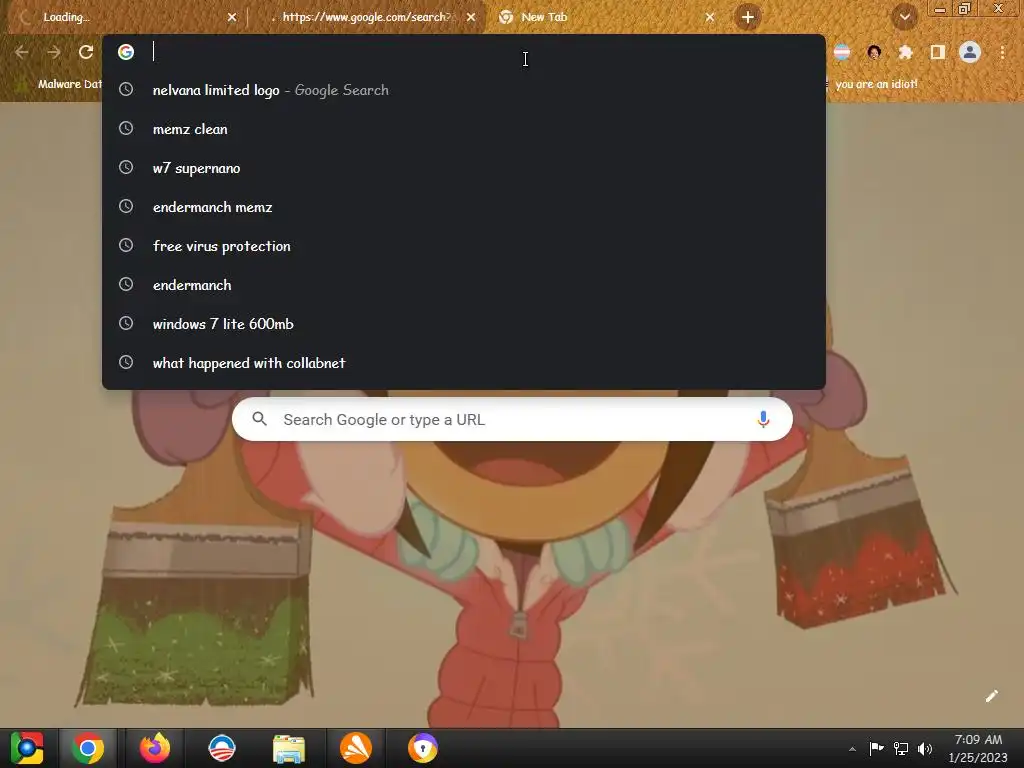
Task: Click the character avatar extension icon
Action: pos(874,52)
